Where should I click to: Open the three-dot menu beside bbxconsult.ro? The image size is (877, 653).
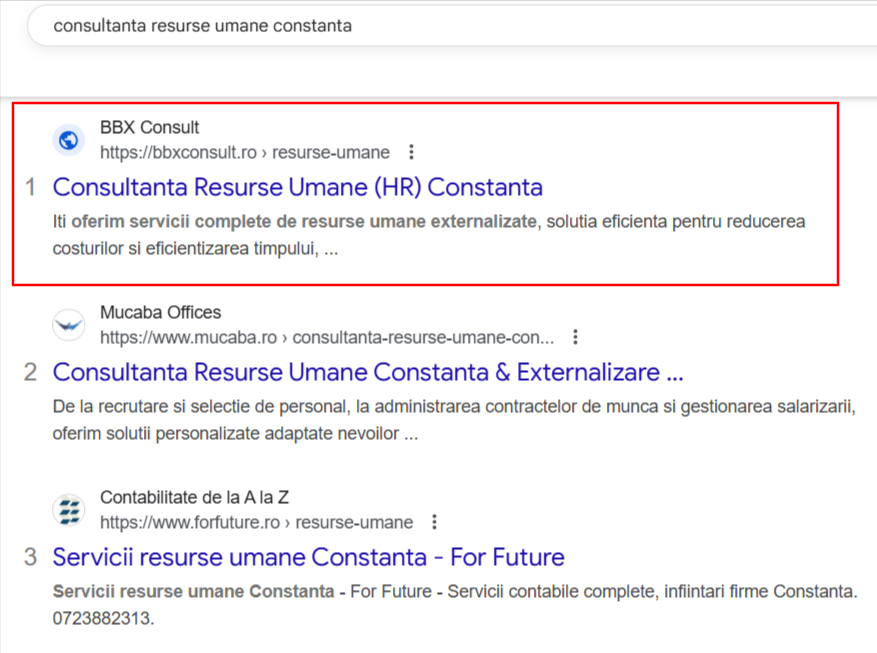(x=411, y=152)
